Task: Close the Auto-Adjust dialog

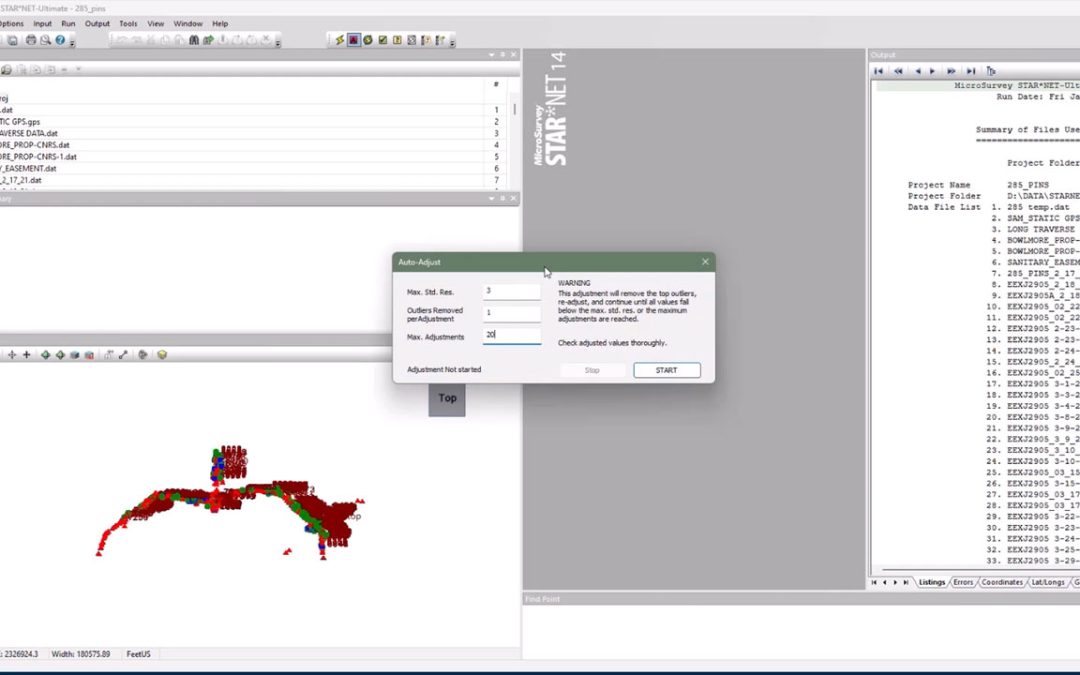Action: click(x=705, y=262)
